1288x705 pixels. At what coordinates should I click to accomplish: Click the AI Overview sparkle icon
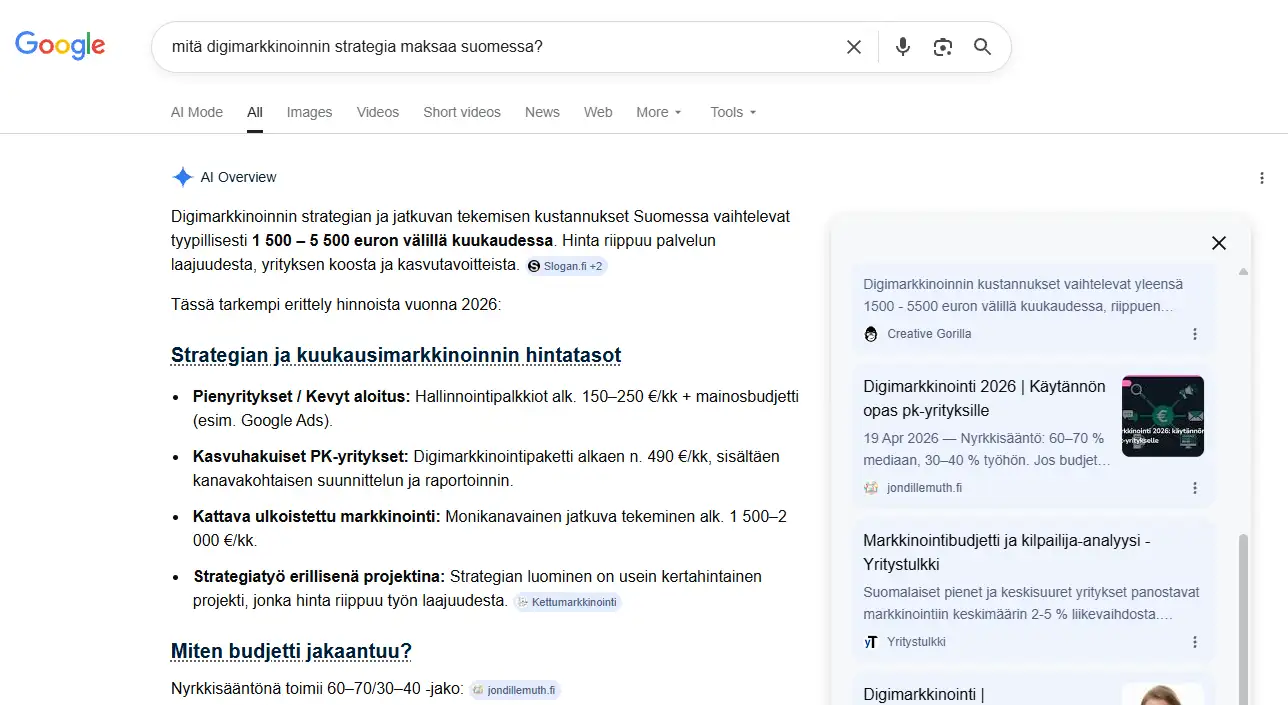point(182,177)
